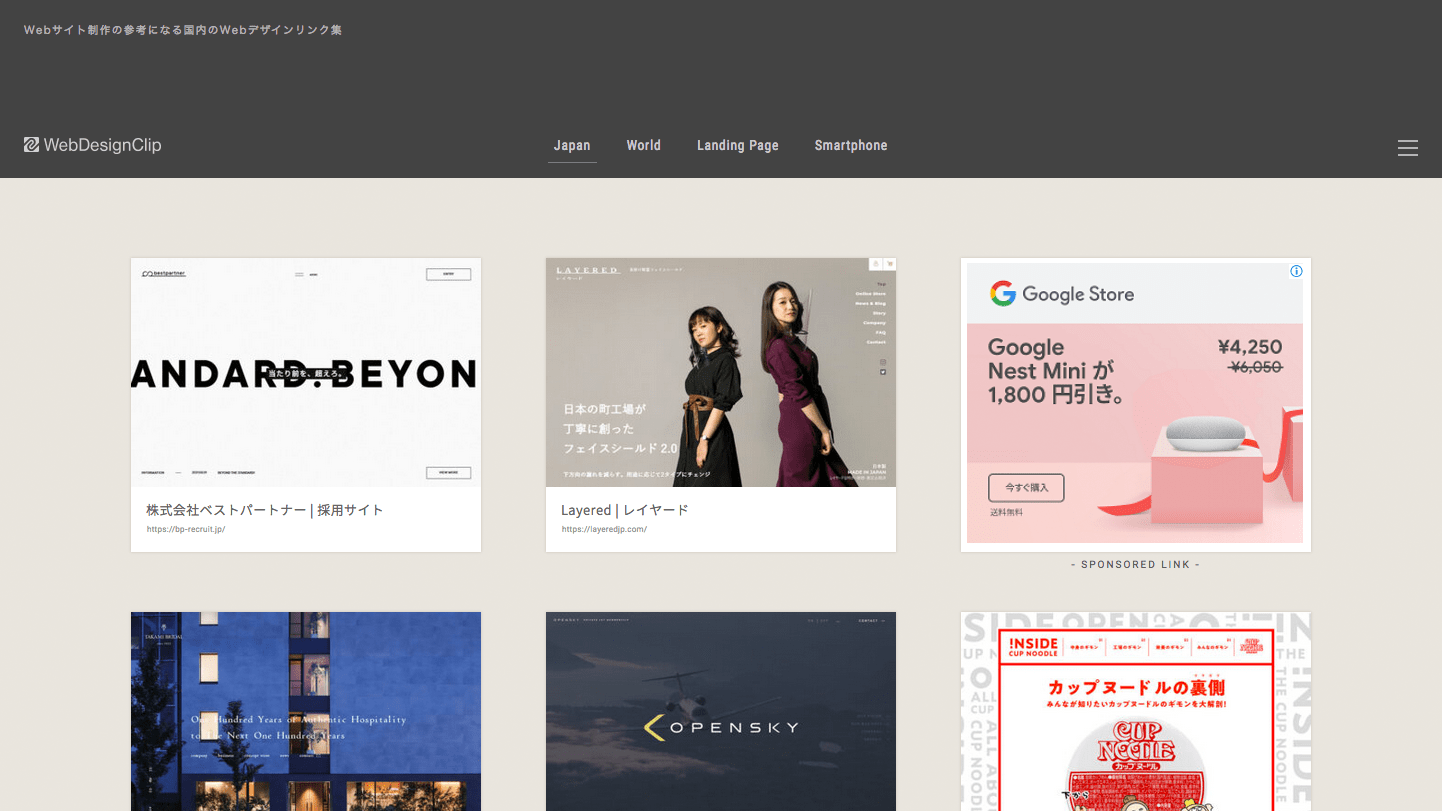
Task: Visit the https://bp-recruit.jp/ URL link
Action: pos(186,529)
